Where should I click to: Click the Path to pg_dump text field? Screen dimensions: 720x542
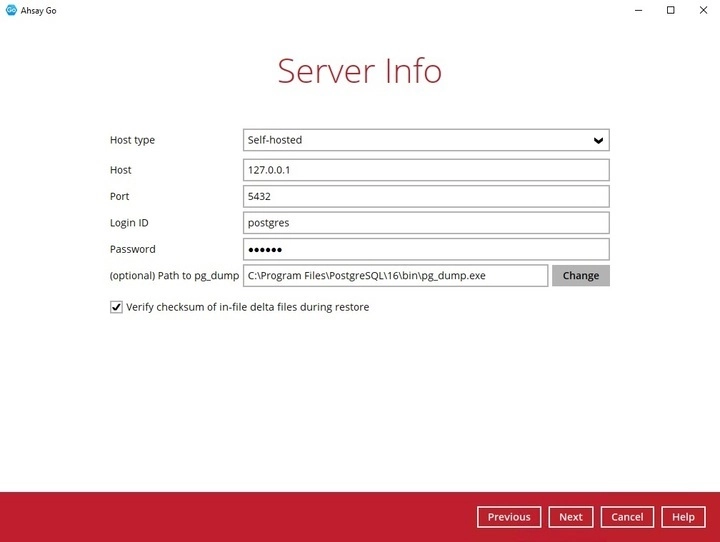pyautogui.click(x=395, y=276)
